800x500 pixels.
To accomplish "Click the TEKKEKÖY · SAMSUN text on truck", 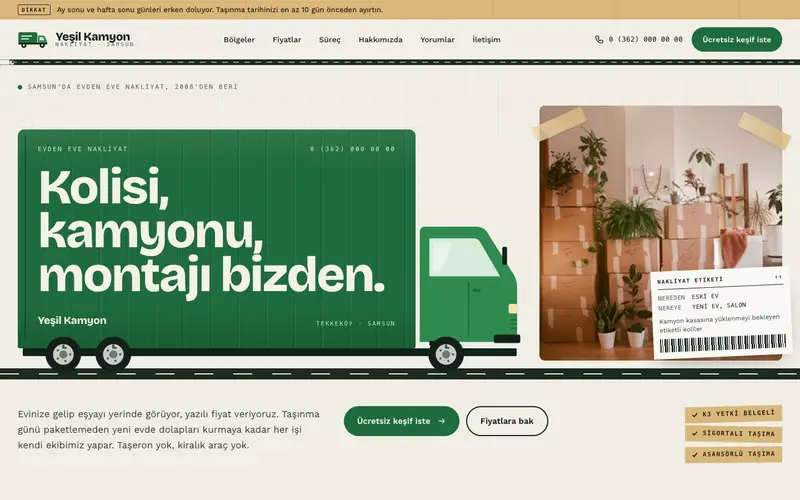I will coord(356,323).
